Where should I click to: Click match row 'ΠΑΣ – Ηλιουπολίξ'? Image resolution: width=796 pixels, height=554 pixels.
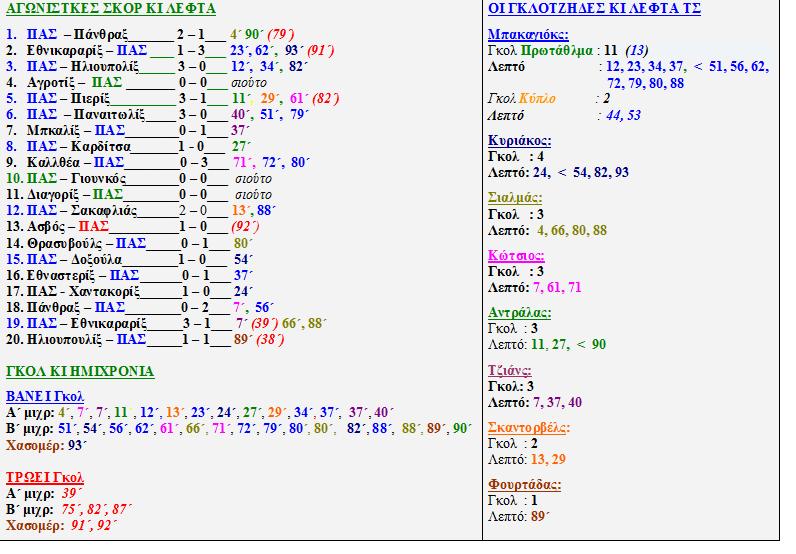(157, 67)
